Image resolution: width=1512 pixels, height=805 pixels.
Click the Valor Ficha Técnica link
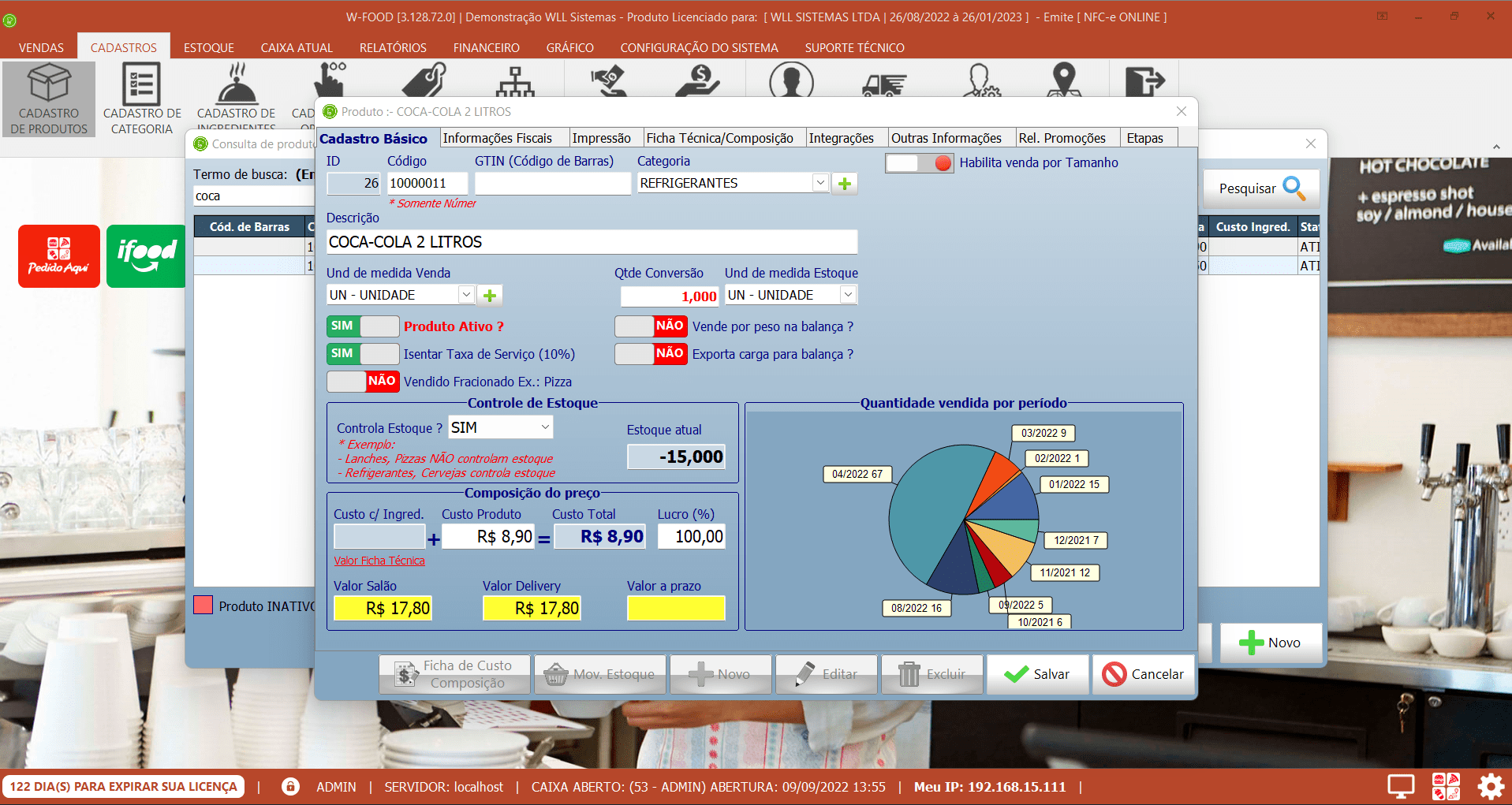tap(379, 561)
